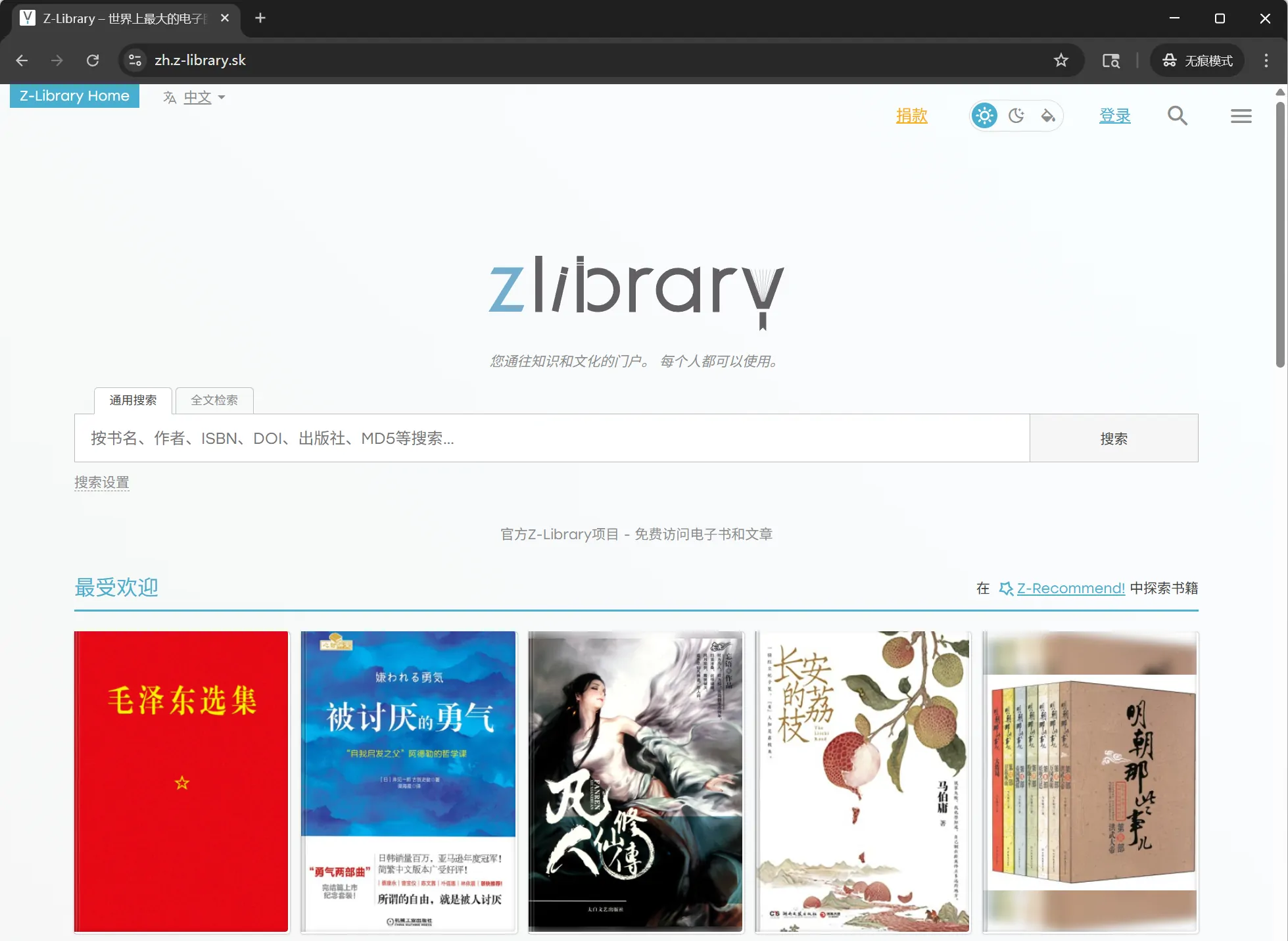Open 长安的荔枝 book cover
Image resolution: width=1288 pixels, height=941 pixels.
(x=863, y=782)
